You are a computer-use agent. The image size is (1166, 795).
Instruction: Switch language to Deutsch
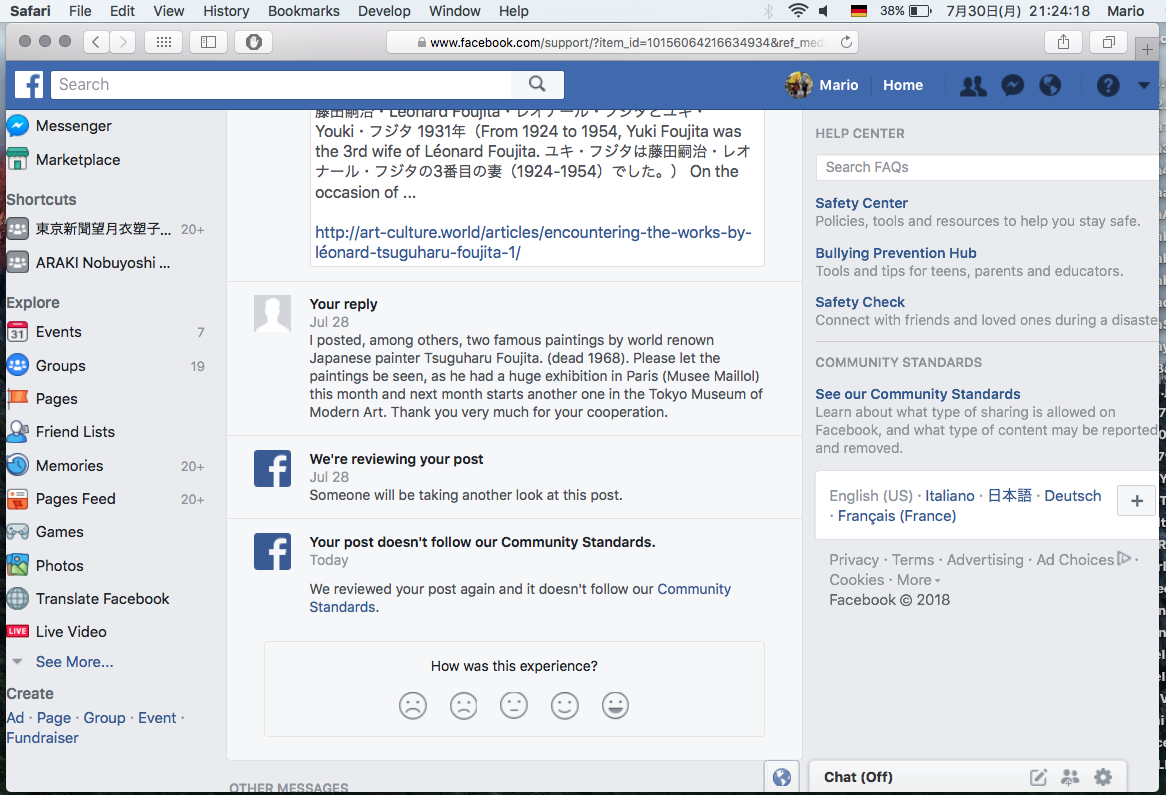click(1072, 496)
